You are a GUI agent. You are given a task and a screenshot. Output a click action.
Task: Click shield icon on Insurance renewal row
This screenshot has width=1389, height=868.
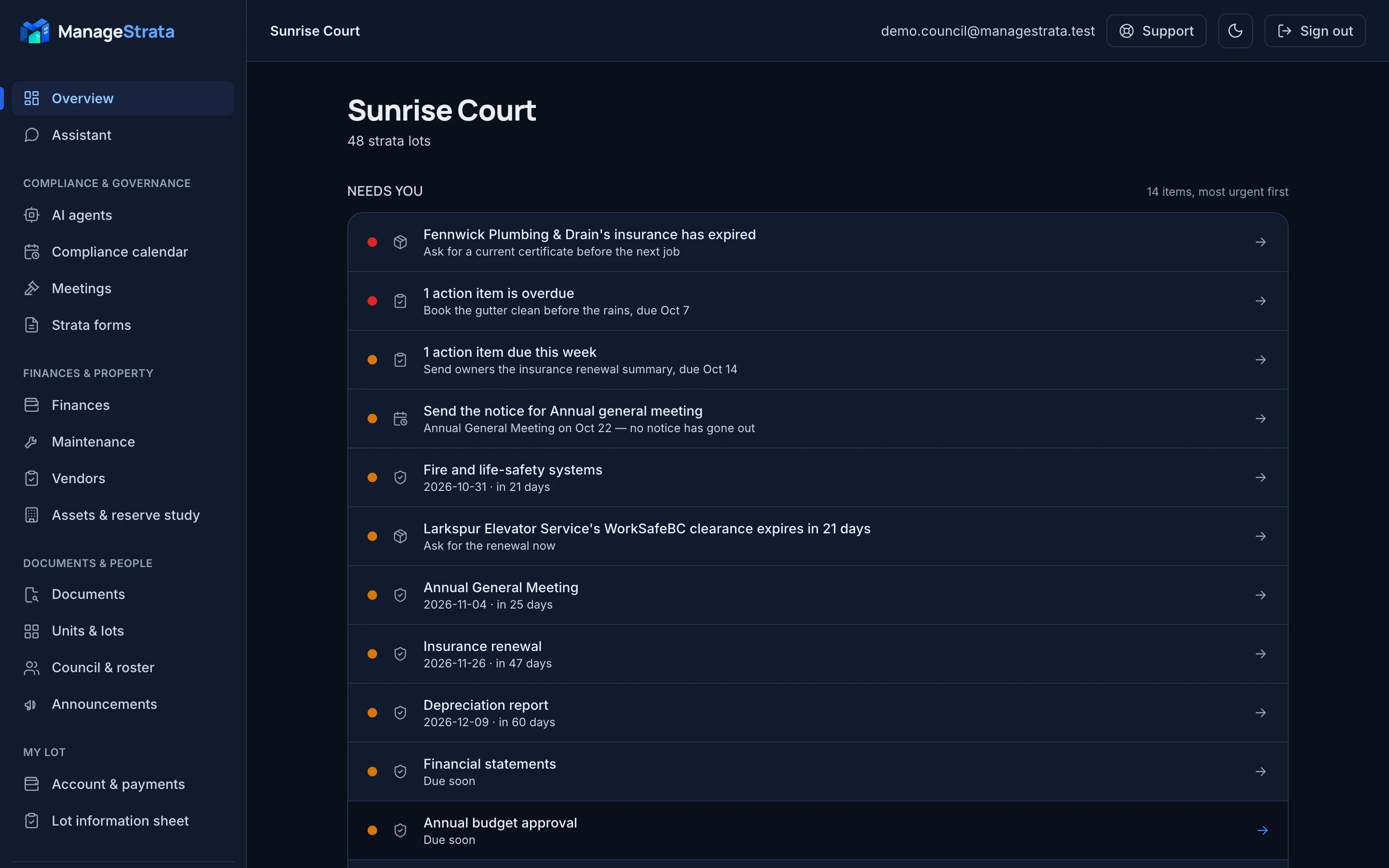pyautogui.click(x=400, y=654)
